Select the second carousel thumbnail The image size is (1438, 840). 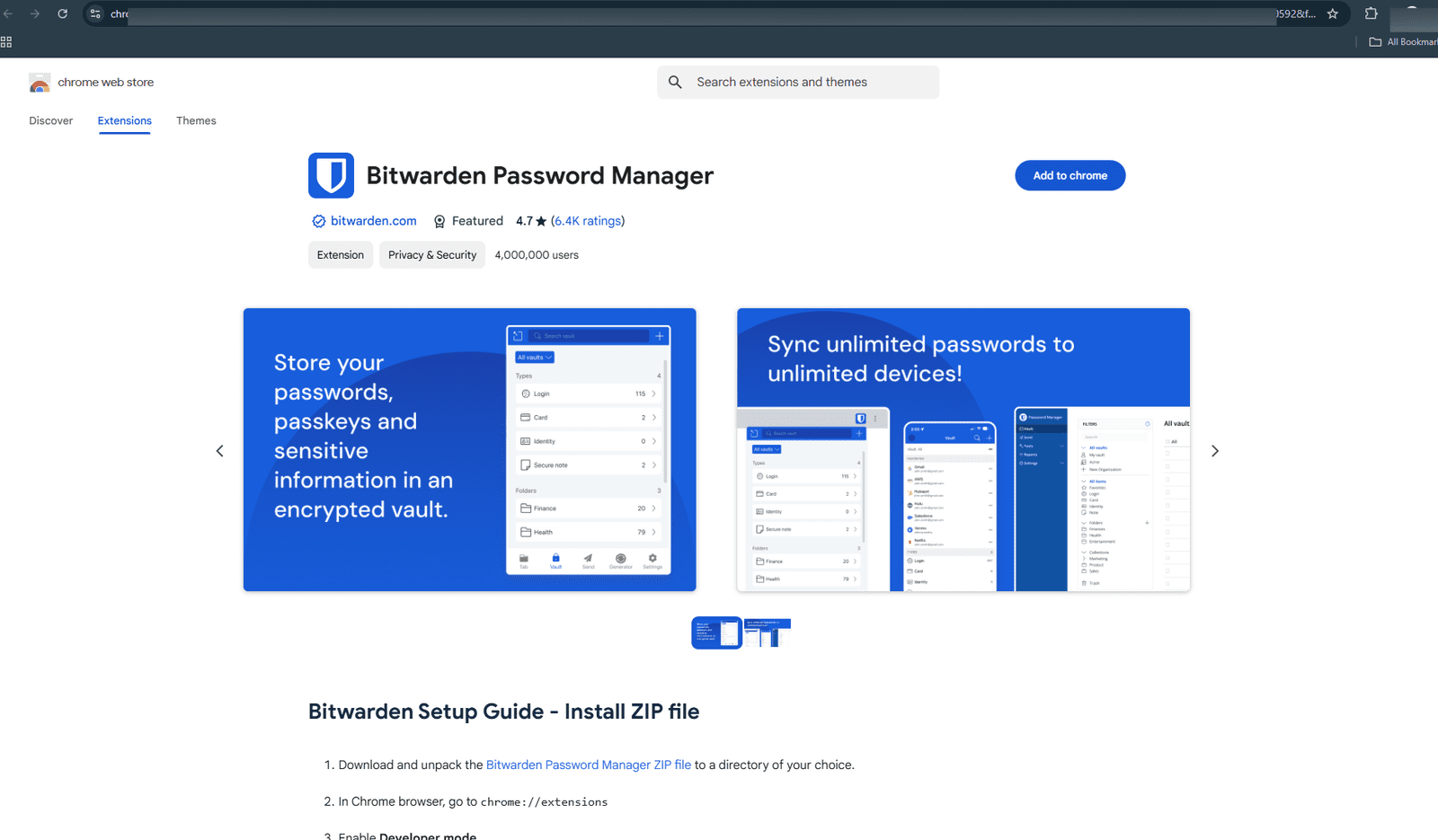tap(768, 632)
